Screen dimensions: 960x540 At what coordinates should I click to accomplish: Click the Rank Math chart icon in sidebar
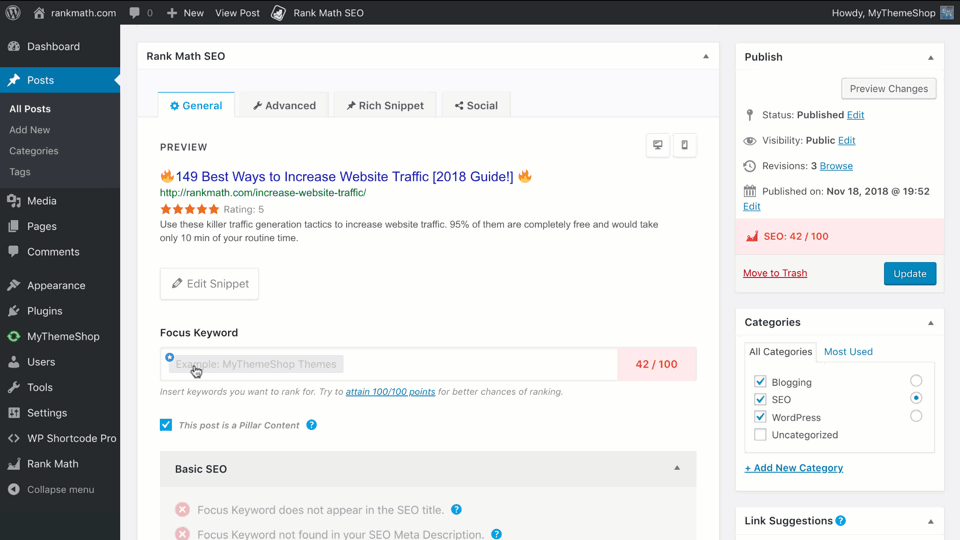[x=13, y=464]
